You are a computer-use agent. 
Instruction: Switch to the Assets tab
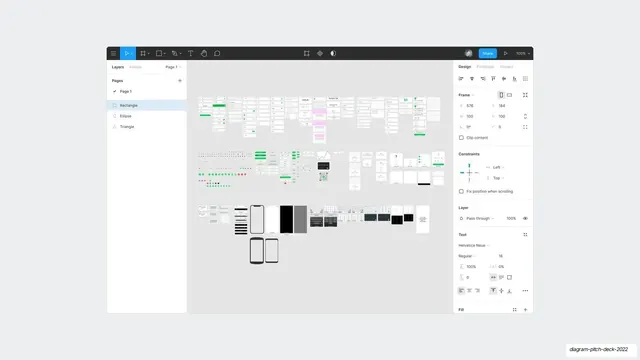(136, 67)
